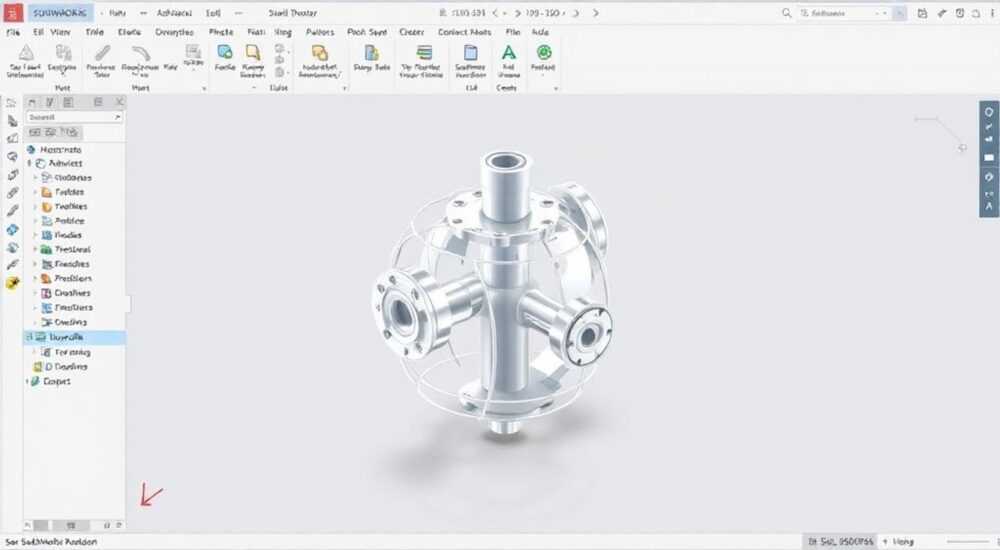This screenshot has width=1000, height=550.
Task: Select the gray pencil line tool
Action: (103, 52)
